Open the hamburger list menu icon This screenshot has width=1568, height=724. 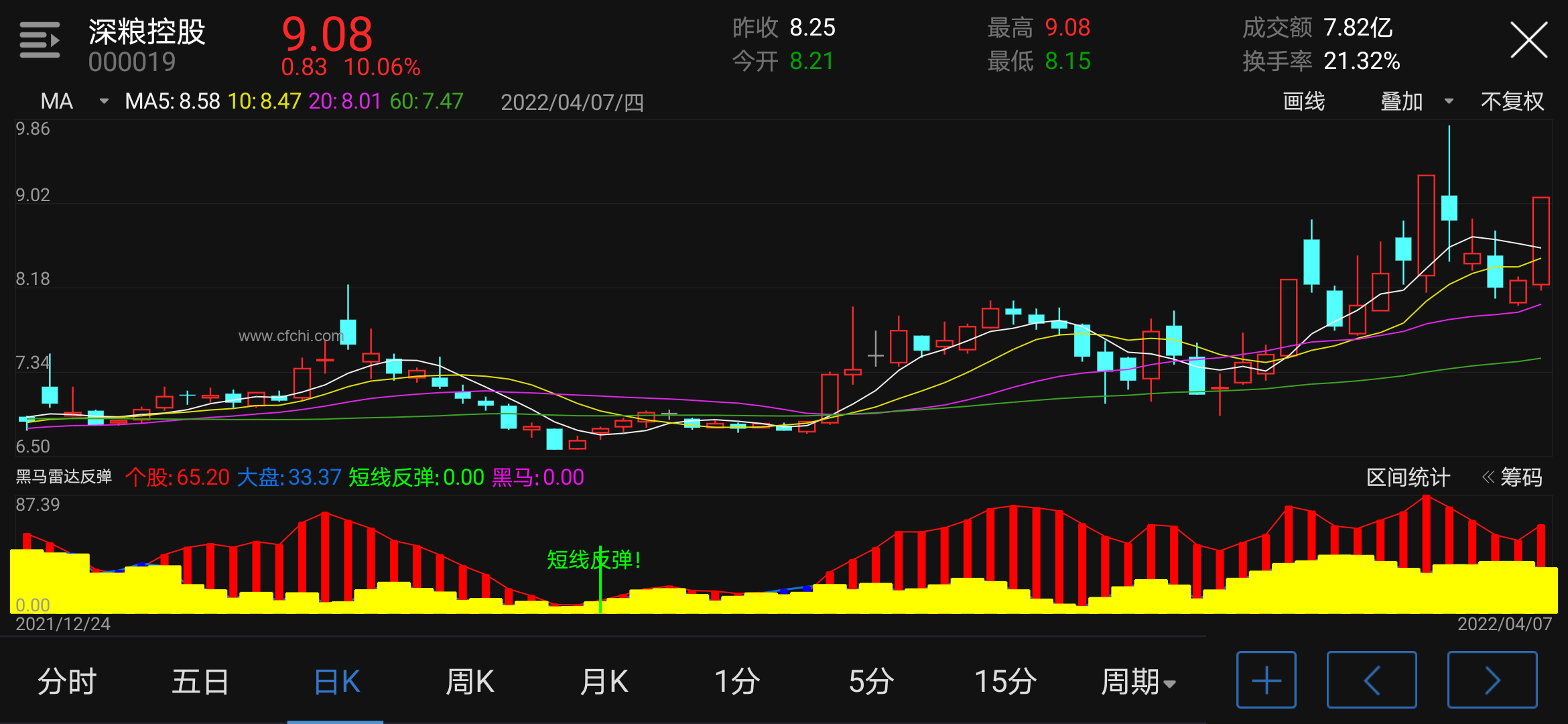40,40
